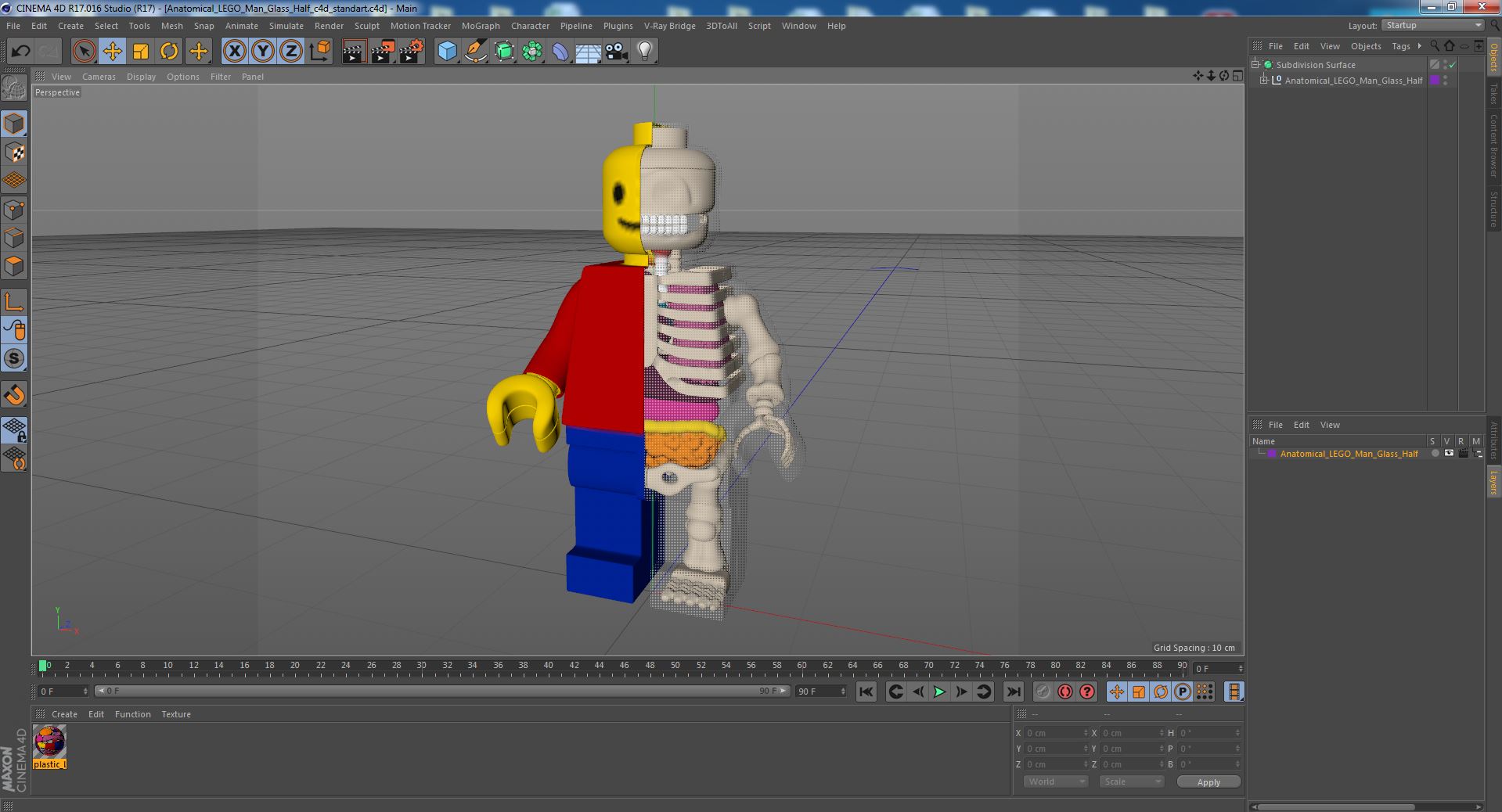Click frame 44 on the timeline ruler

click(x=599, y=666)
